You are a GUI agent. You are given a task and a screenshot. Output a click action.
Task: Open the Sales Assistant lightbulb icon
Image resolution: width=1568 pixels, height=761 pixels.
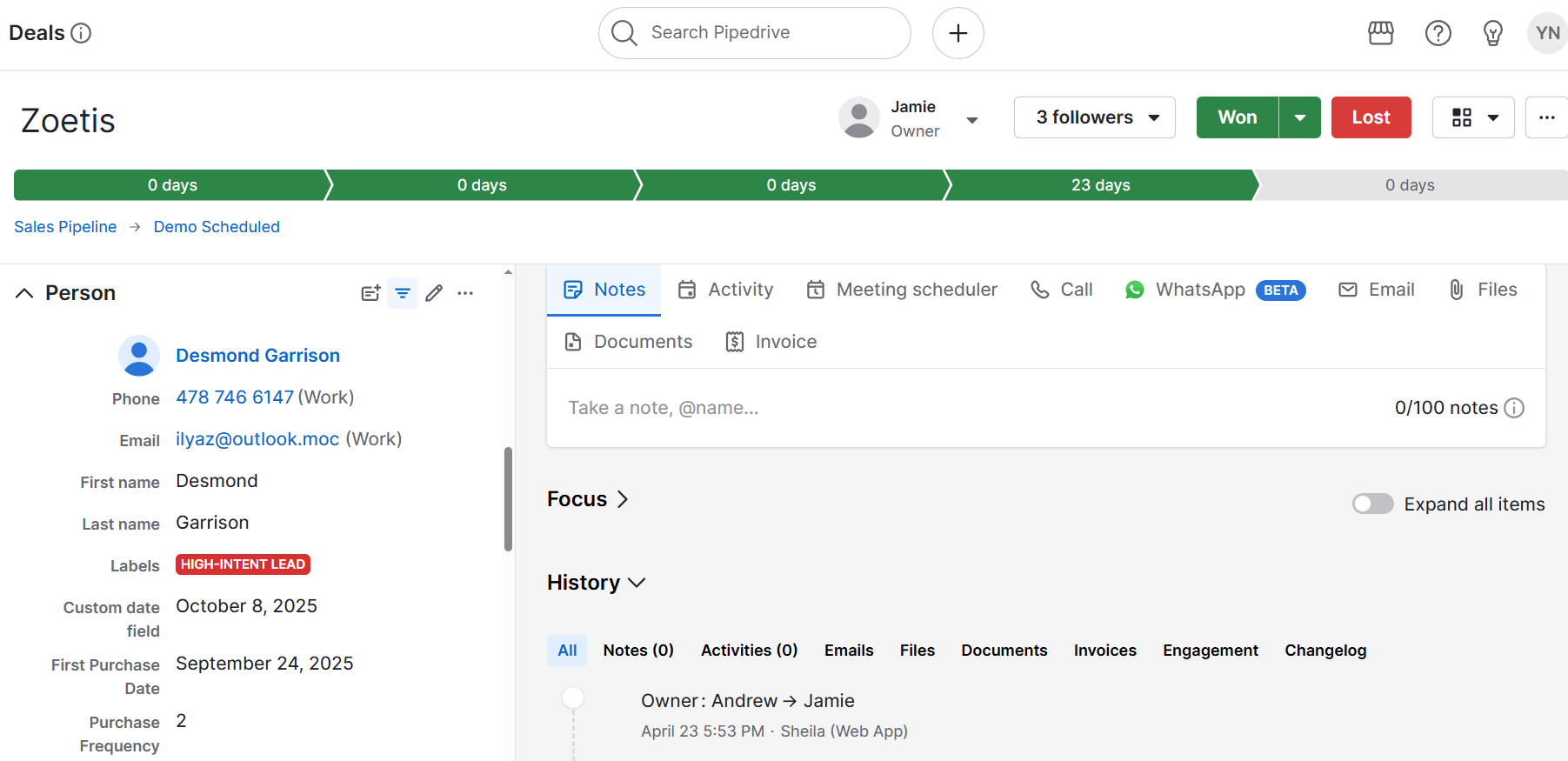point(1492,33)
